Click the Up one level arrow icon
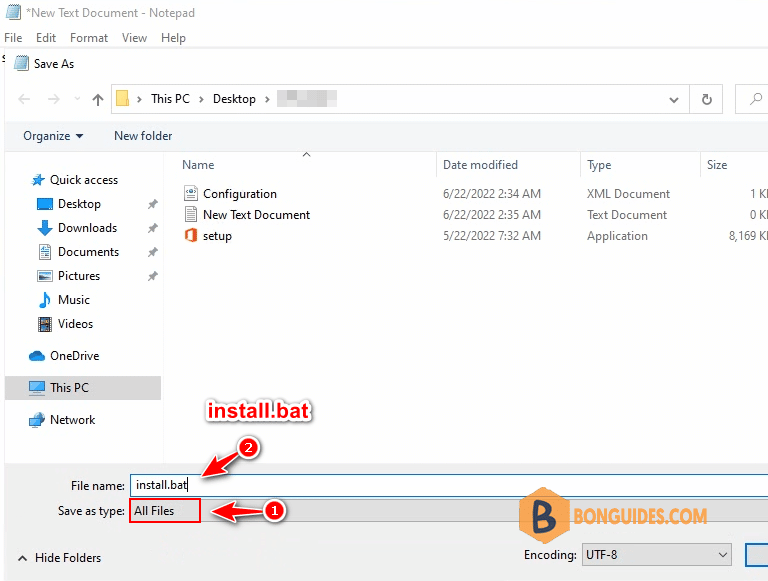Screen dimensions: 768x581 tap(98, 100)
